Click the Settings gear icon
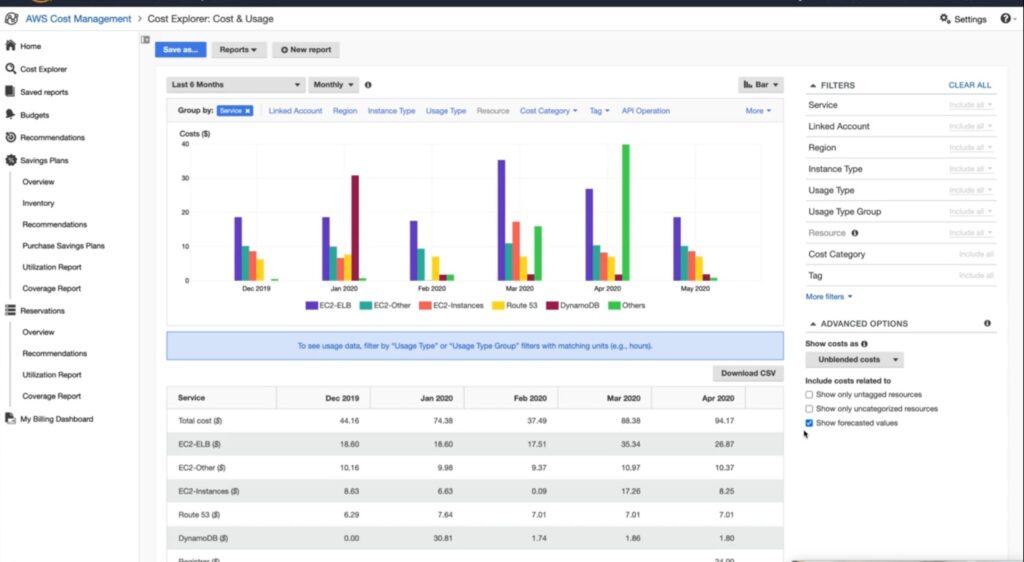The image size is (1024, 562). (x=945, y=19)
